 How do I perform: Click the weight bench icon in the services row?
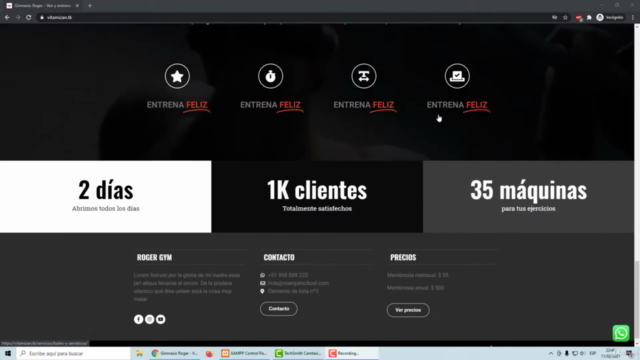tap(364, 76)
